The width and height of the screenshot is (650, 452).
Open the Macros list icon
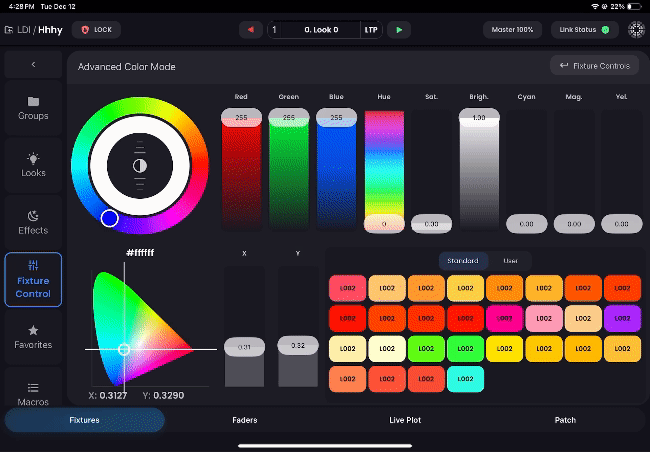click(33, 388)
